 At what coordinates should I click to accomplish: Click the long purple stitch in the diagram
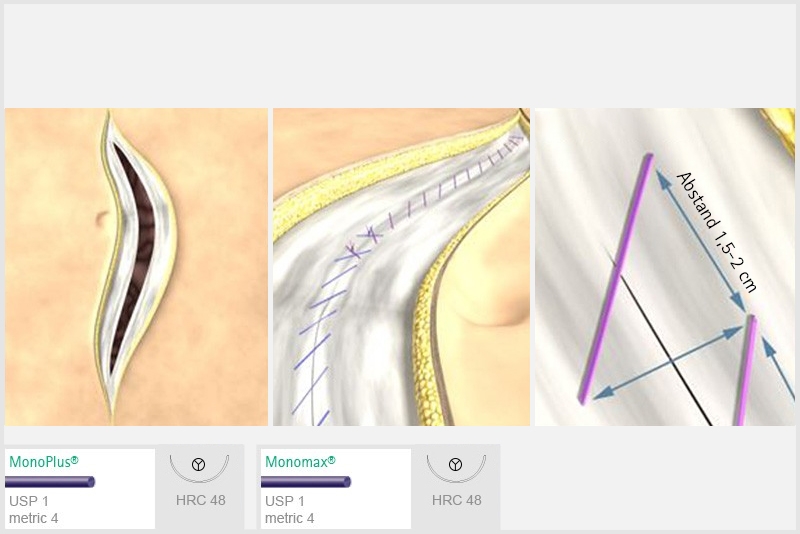(616, 278)
